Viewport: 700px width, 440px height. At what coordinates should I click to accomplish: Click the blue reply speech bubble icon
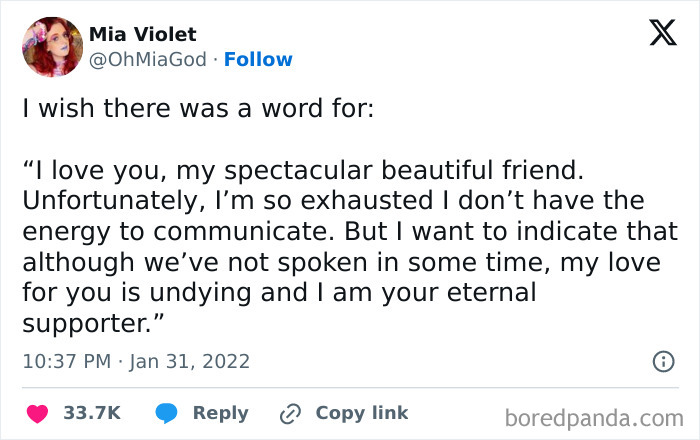tap(166, 413)
